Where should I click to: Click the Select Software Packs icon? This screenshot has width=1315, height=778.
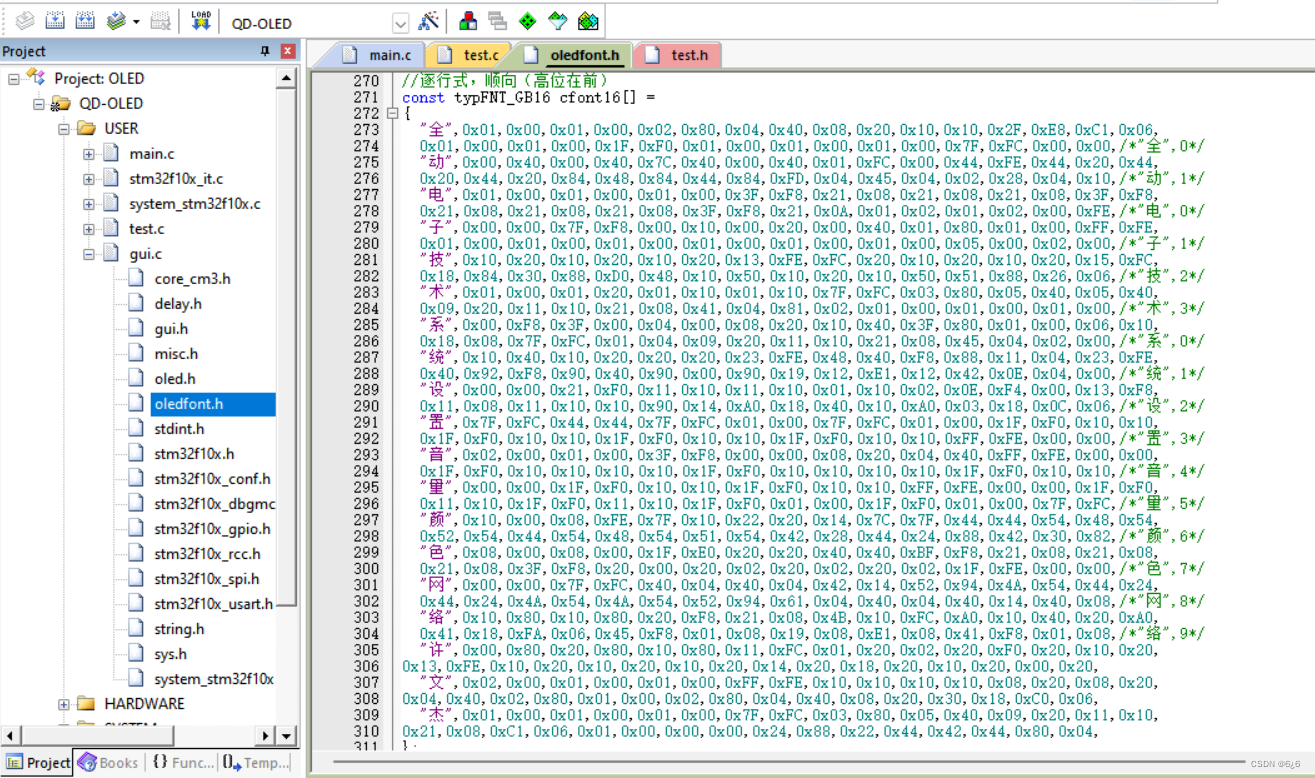coord(558,21)
